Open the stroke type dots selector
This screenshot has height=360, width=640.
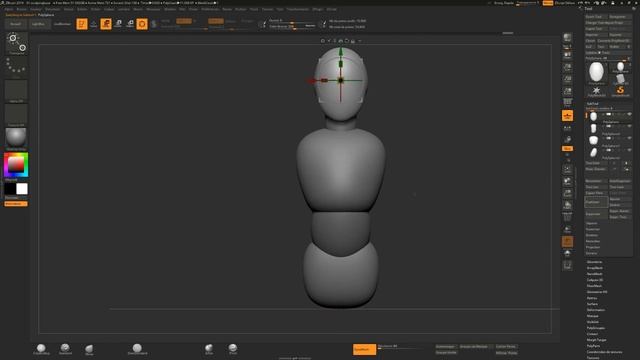coord(16,67)
